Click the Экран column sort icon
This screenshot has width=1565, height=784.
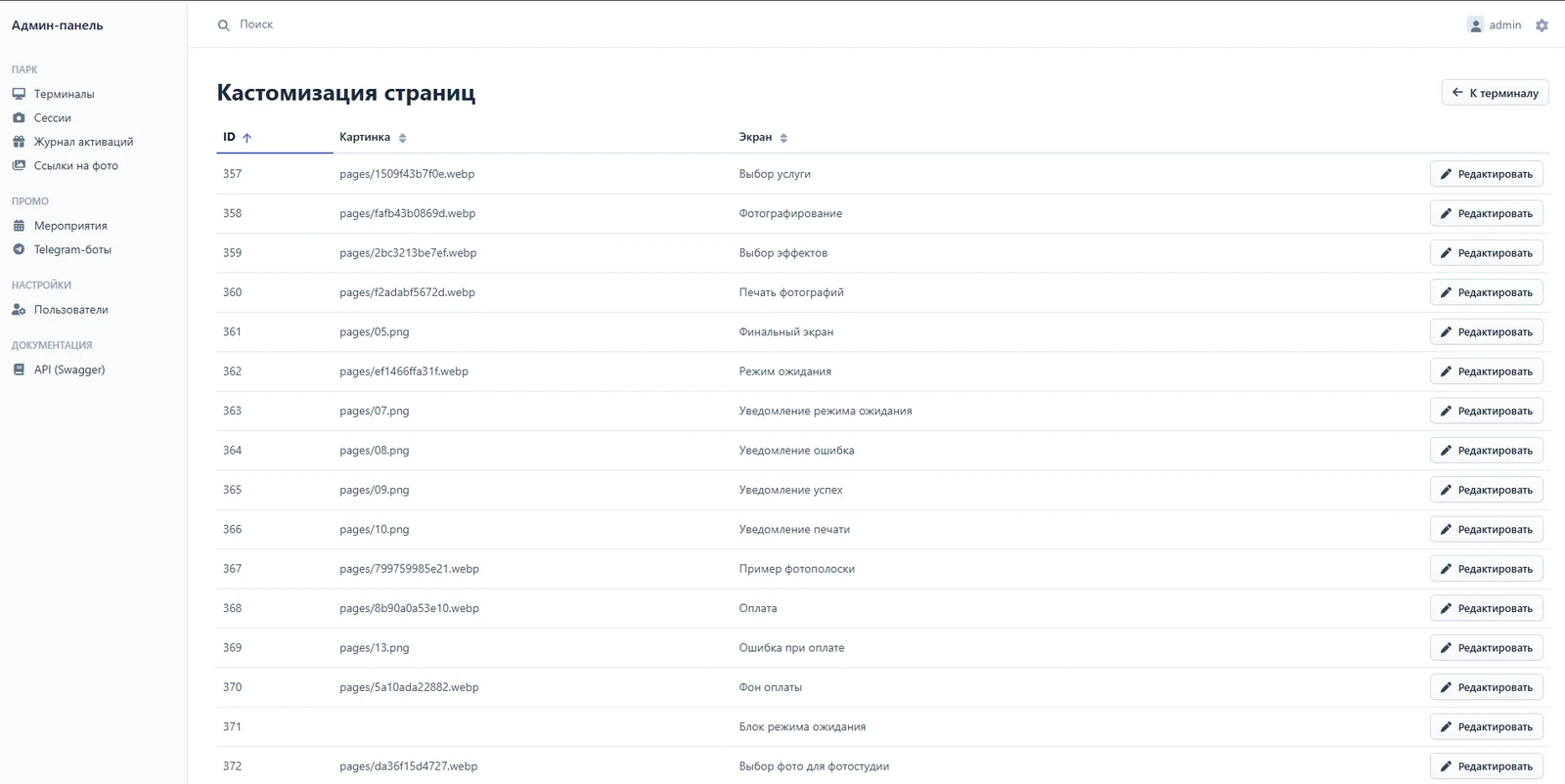point(783,138)
